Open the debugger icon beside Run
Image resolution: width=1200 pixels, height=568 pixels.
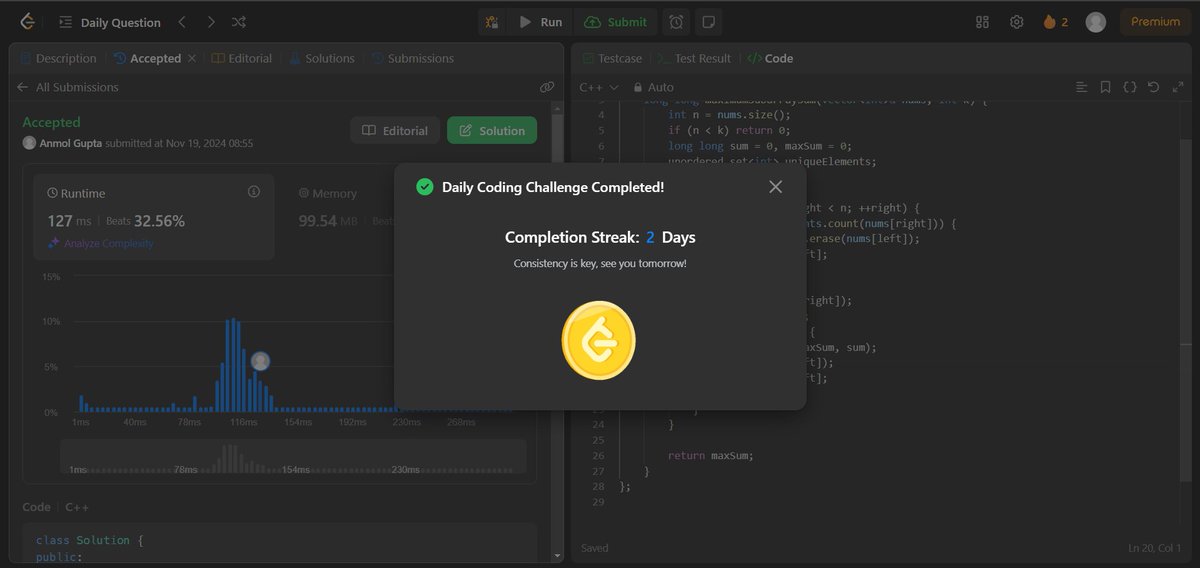click(491, 22)
